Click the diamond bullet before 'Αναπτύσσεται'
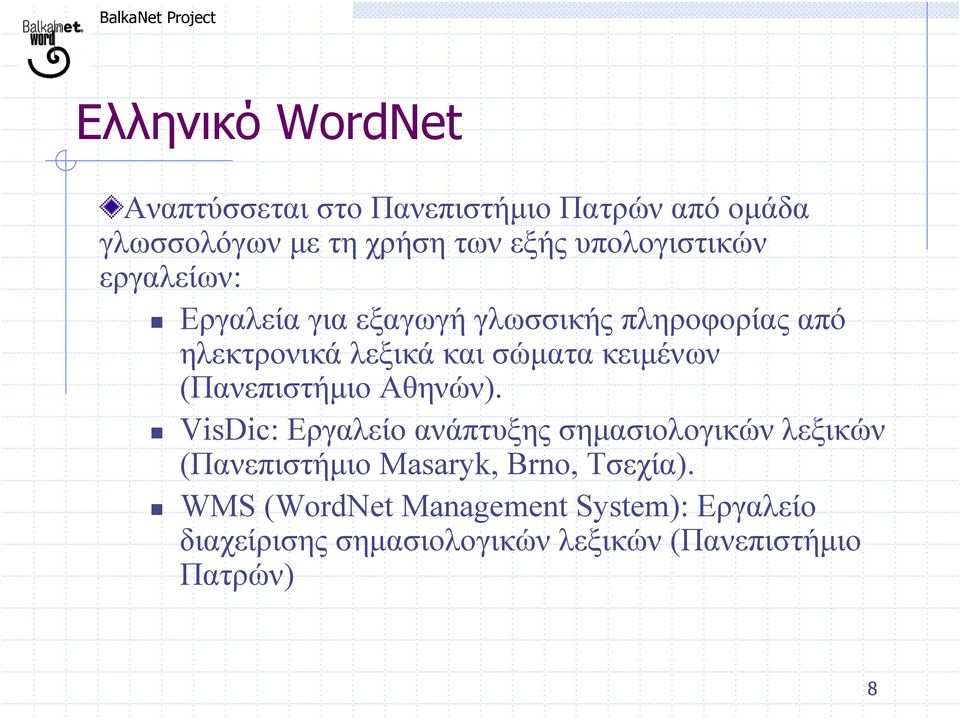The height and width of the screenshot is (720, 960). (x=111, y=207)
